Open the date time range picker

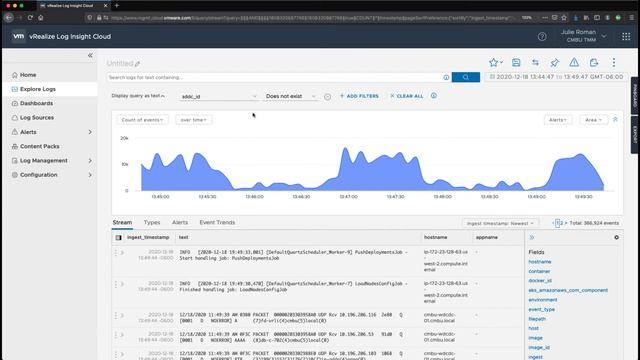pyautogui.click(x=556, y=77)
